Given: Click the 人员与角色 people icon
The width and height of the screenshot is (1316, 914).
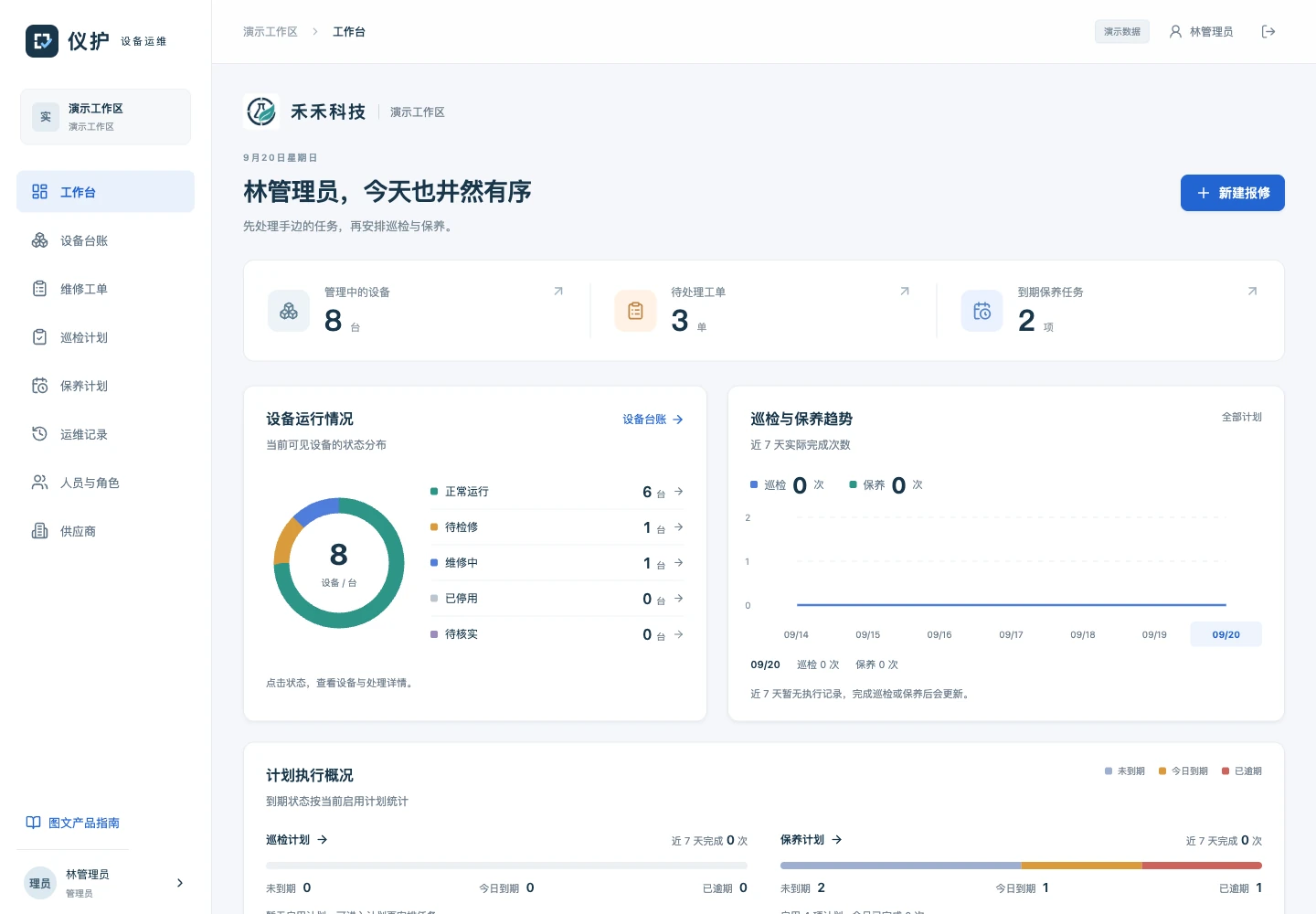Looking at the screenshot, I should tap(39, 483).
